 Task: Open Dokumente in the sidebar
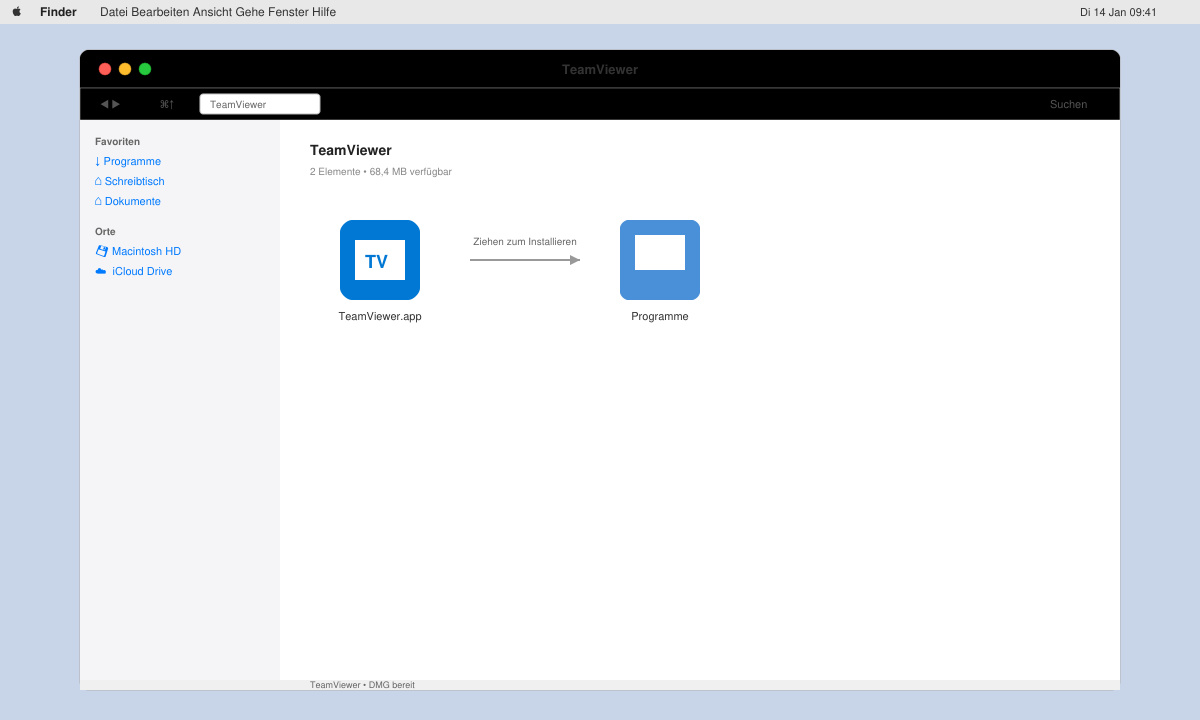click(128, 201)
